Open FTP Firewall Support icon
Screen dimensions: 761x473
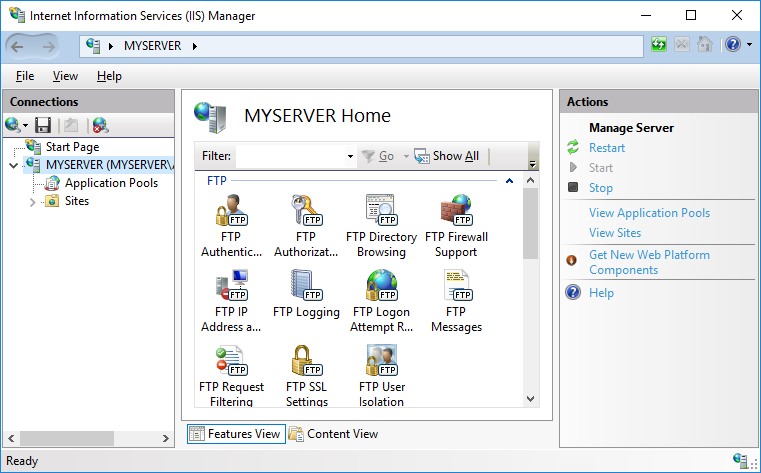[456, 211]
